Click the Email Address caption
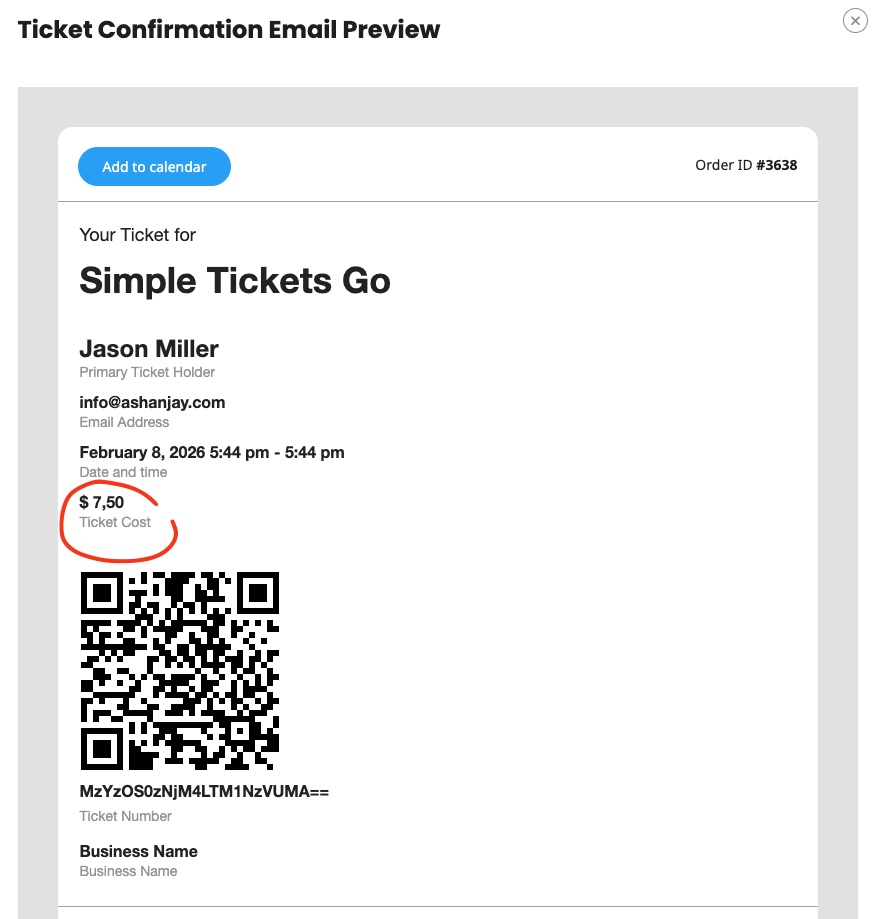The width and height of the screenshot is (876, 919). [x=124, y=422]
